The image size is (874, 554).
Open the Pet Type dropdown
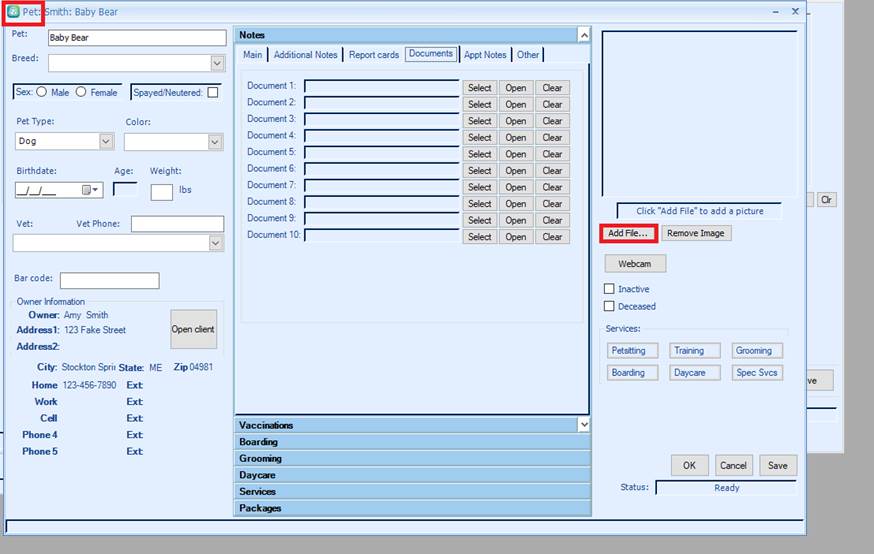point(106,142)
